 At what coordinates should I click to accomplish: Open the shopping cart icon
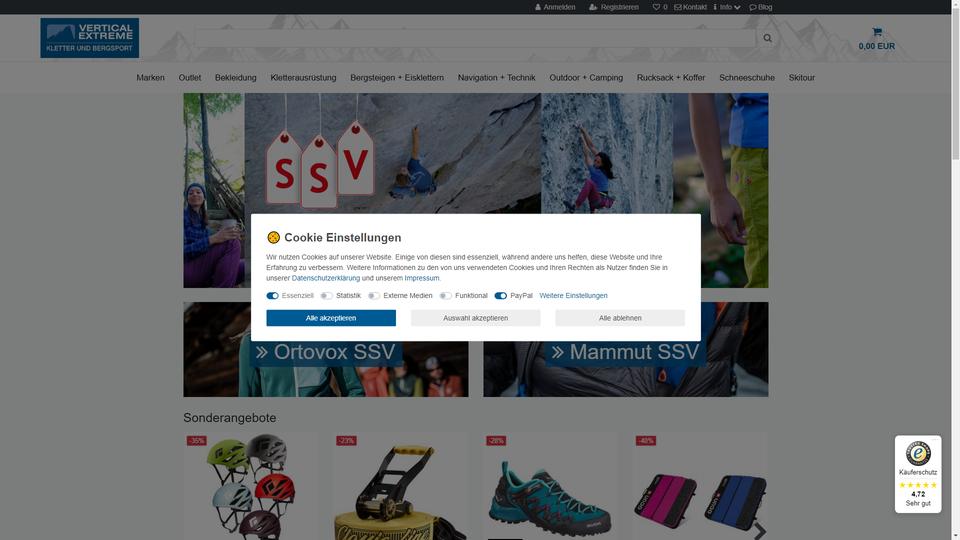[x=877, y=32]
